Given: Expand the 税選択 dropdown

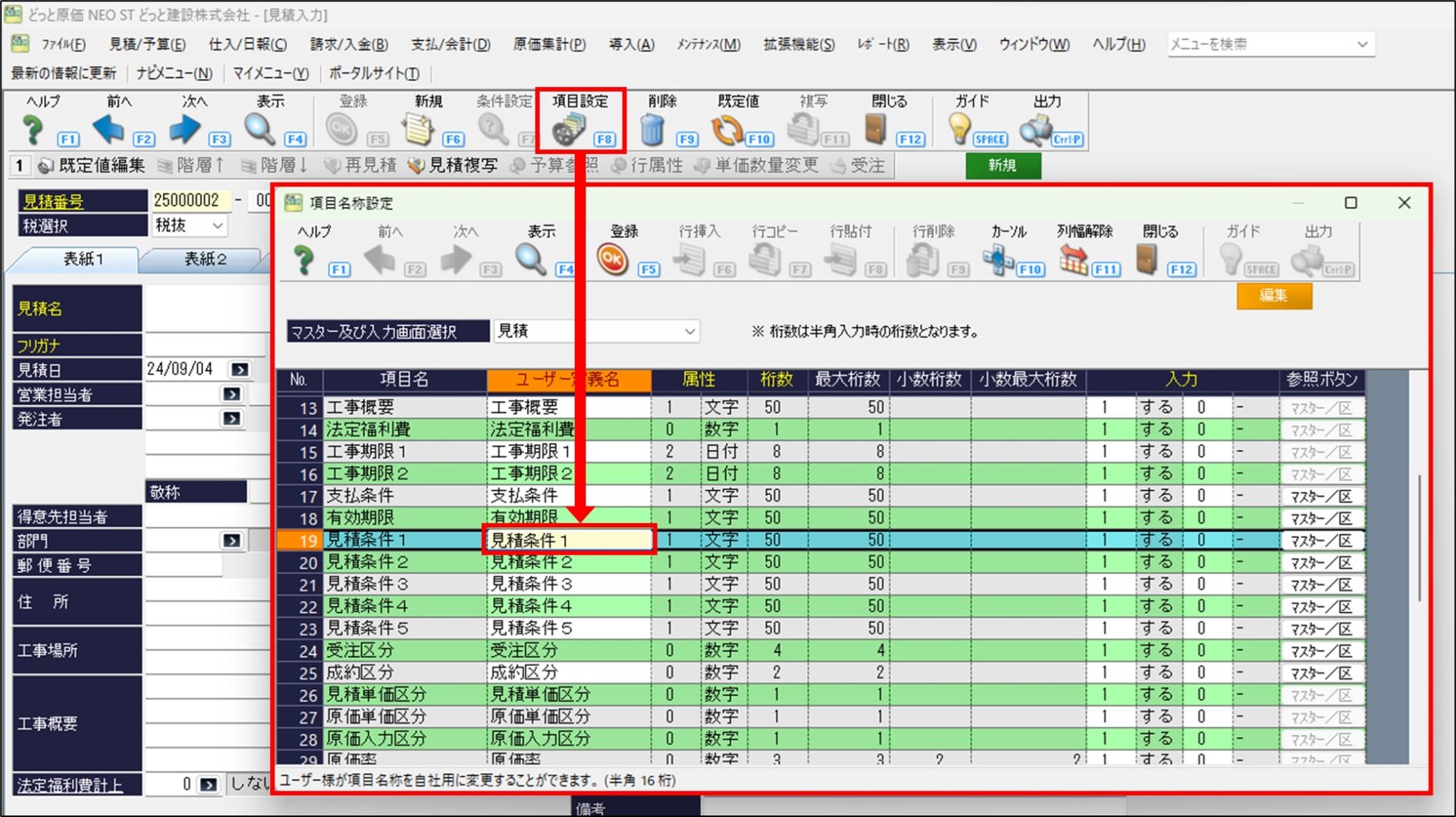Looking at the screenshot, I should tap(218, 226).
